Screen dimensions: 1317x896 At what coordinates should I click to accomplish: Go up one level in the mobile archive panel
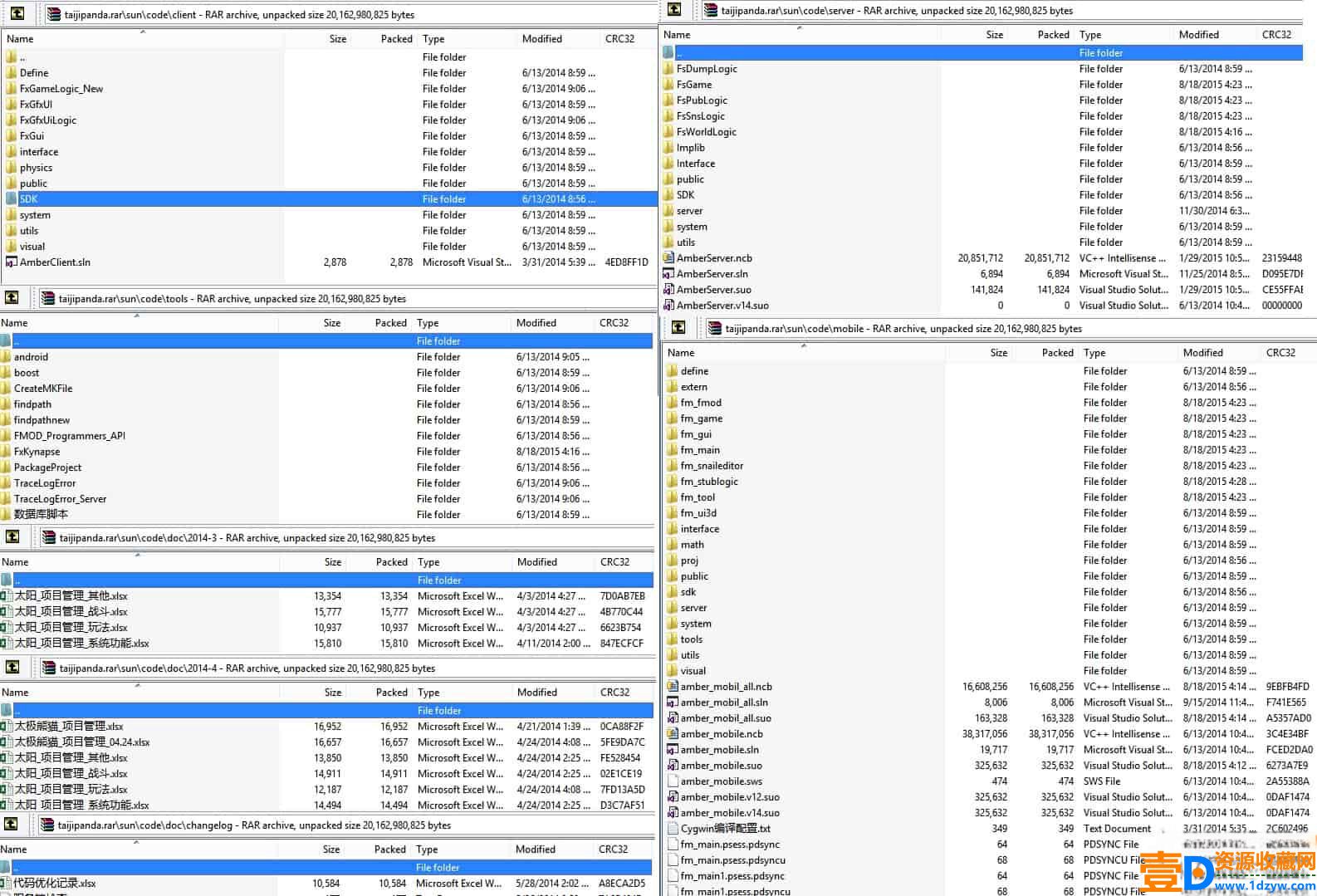point(678,327)
